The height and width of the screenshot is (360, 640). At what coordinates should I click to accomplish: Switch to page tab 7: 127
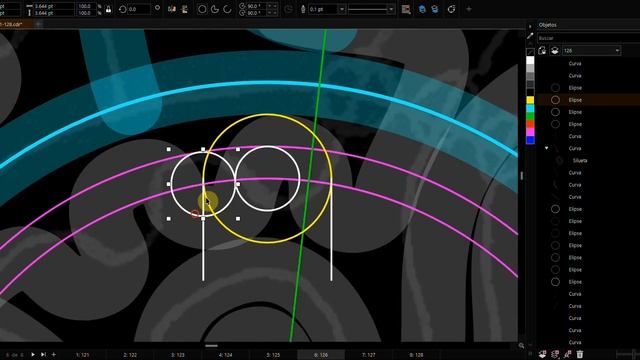point(369,355)
